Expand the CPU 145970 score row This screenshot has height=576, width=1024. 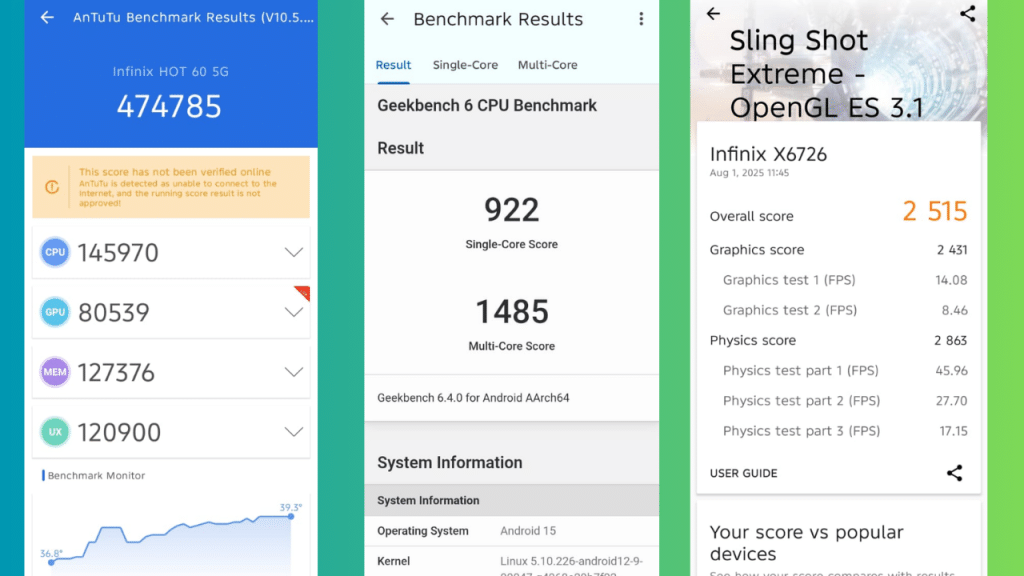point(294,252)
